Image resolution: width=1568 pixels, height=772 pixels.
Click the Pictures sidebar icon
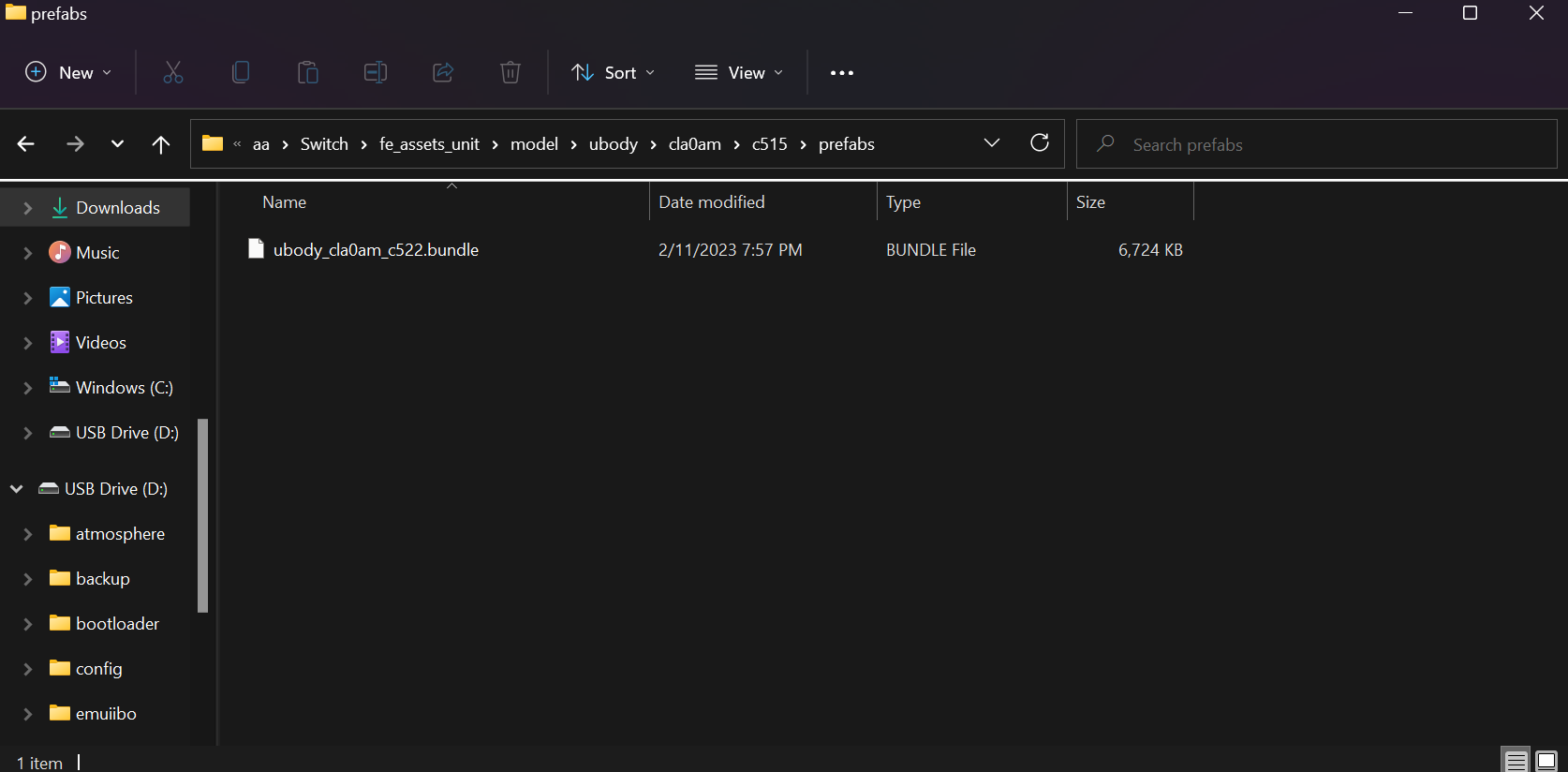pos(60,297)
